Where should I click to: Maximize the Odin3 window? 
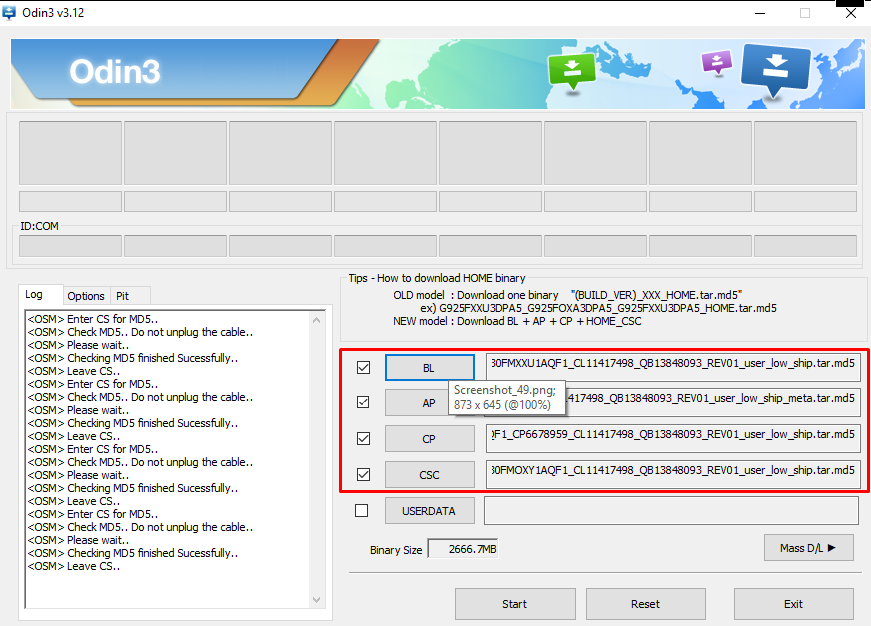(x=805, y=13)
